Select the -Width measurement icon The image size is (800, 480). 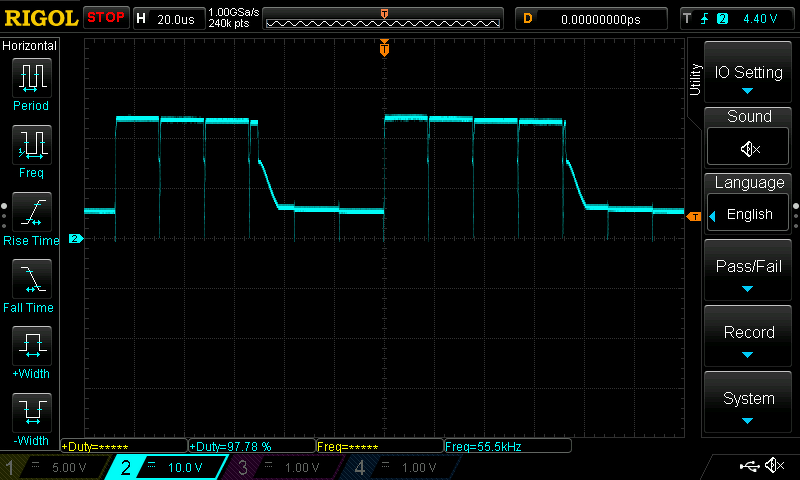click(32, 413)
